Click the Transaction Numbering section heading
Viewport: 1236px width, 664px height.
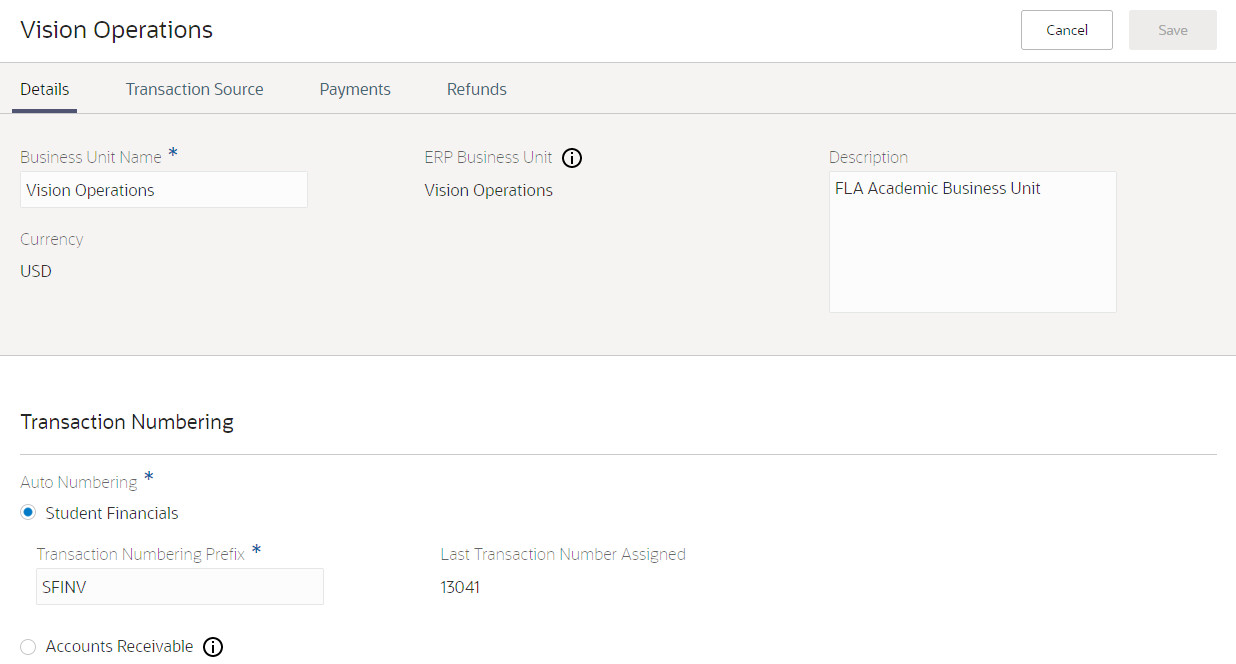pos(127,422)
